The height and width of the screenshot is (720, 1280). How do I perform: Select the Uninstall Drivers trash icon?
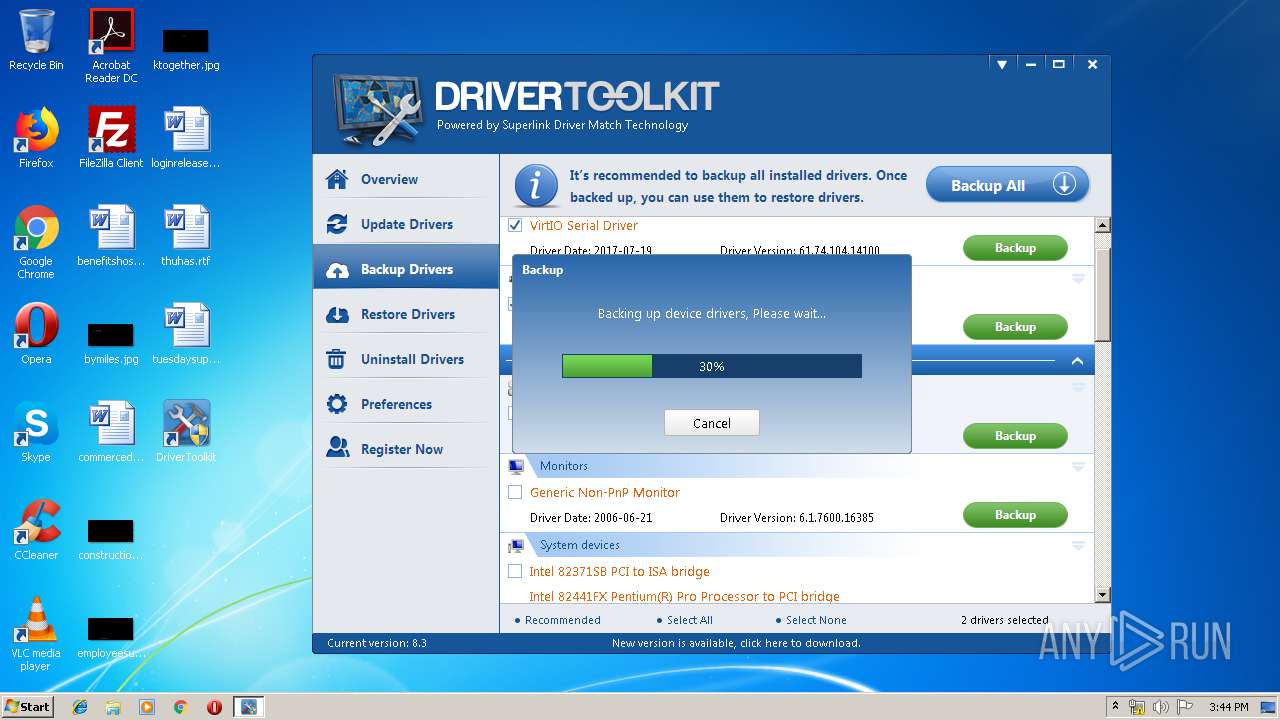[337, 359]
